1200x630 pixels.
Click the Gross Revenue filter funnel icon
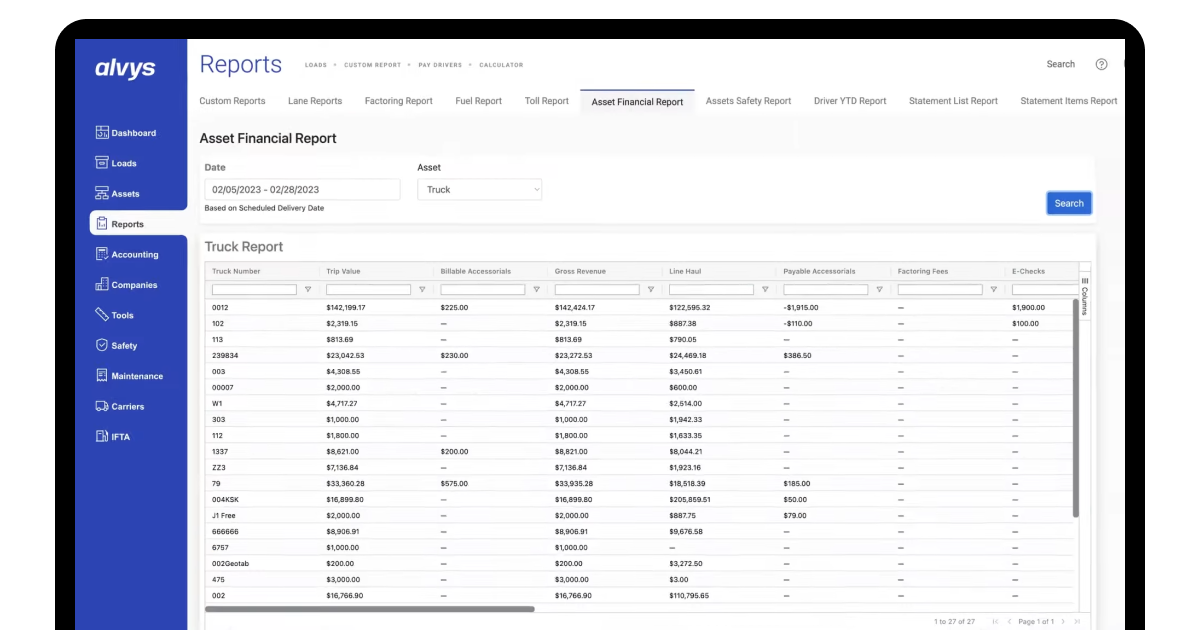coord(651,290)
